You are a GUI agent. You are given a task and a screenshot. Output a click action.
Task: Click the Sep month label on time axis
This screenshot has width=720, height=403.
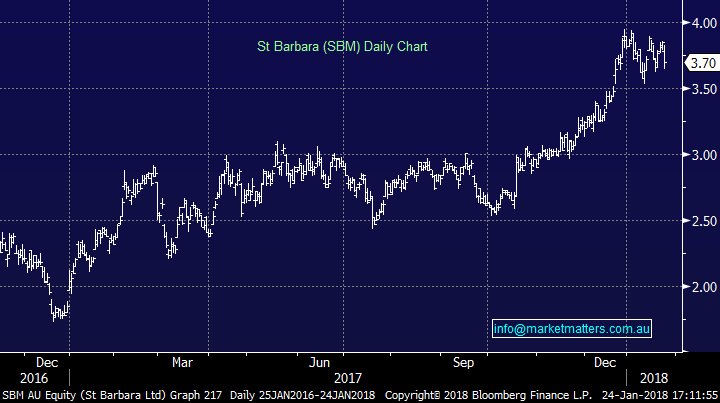463,363
